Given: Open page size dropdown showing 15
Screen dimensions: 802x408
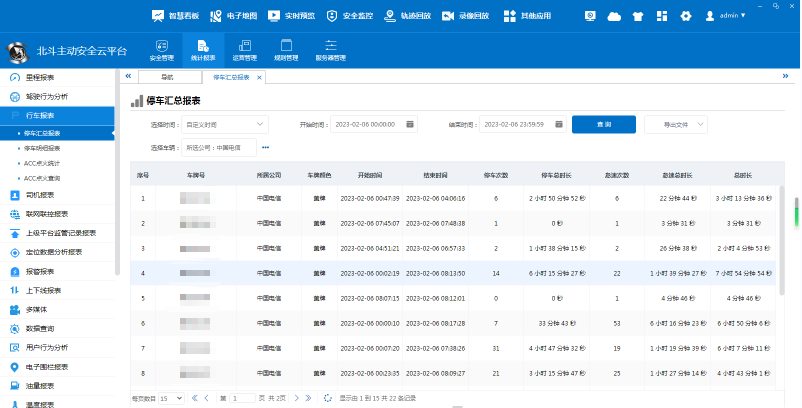Looking at the screenshot, I should (x=171, y=398).
